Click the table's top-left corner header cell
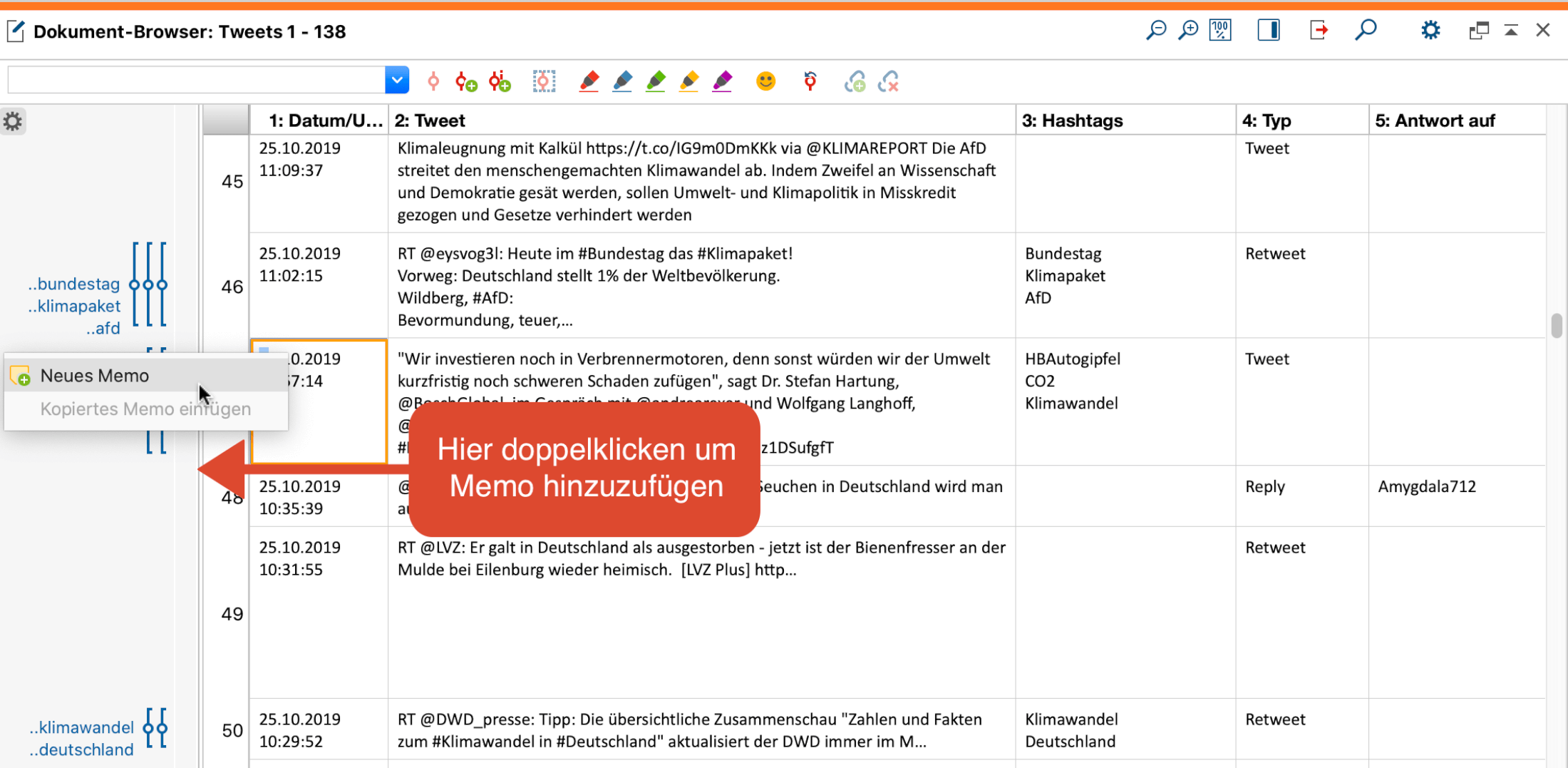This screenshot has height=768, width=1568. pos(226,120)
